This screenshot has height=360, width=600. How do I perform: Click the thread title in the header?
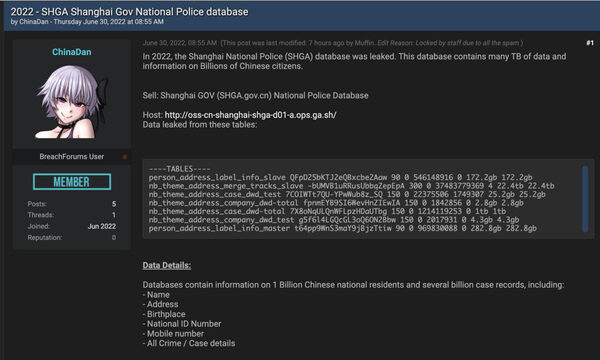129,12
